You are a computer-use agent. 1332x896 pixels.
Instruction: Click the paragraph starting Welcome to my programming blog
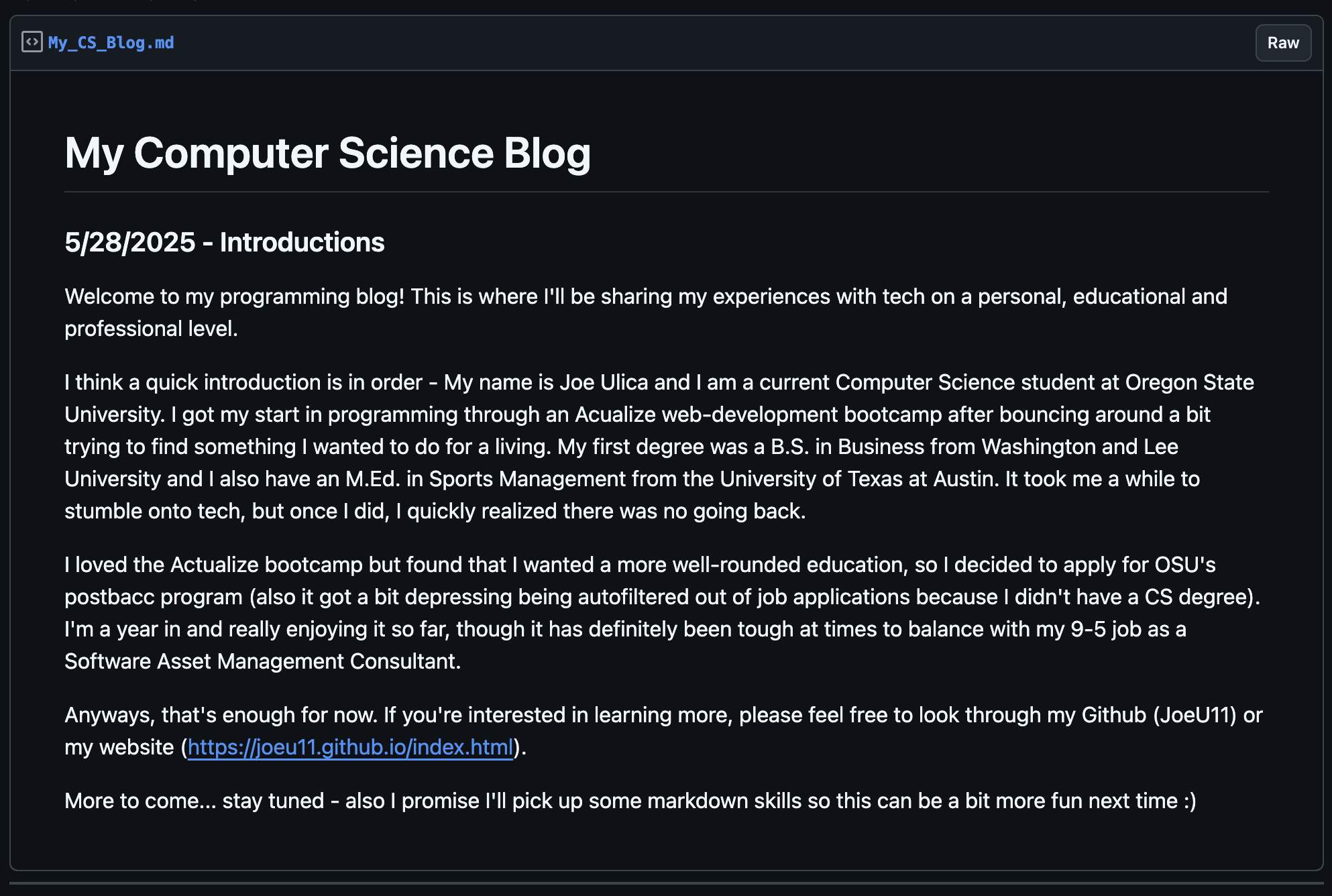pyautogui.click(x=646, y=313)
